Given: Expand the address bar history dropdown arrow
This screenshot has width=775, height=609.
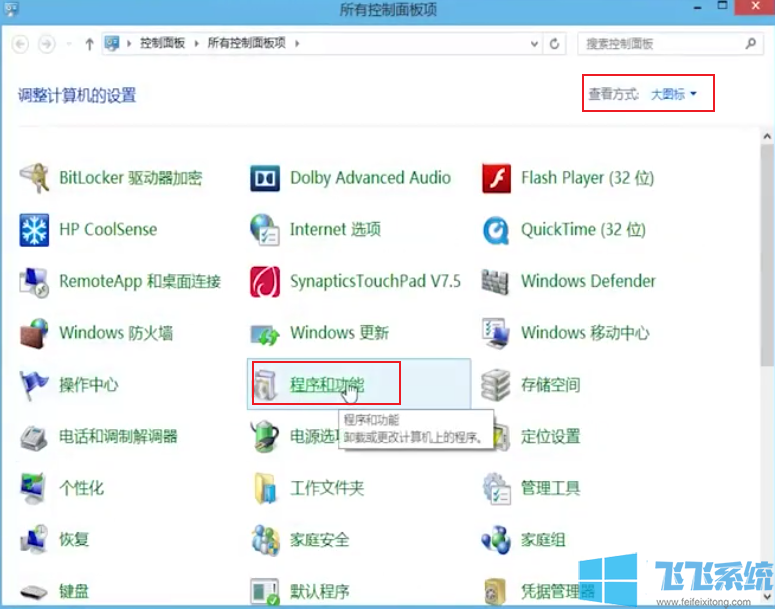Looking at the screenshot, I should click(534, 44).
